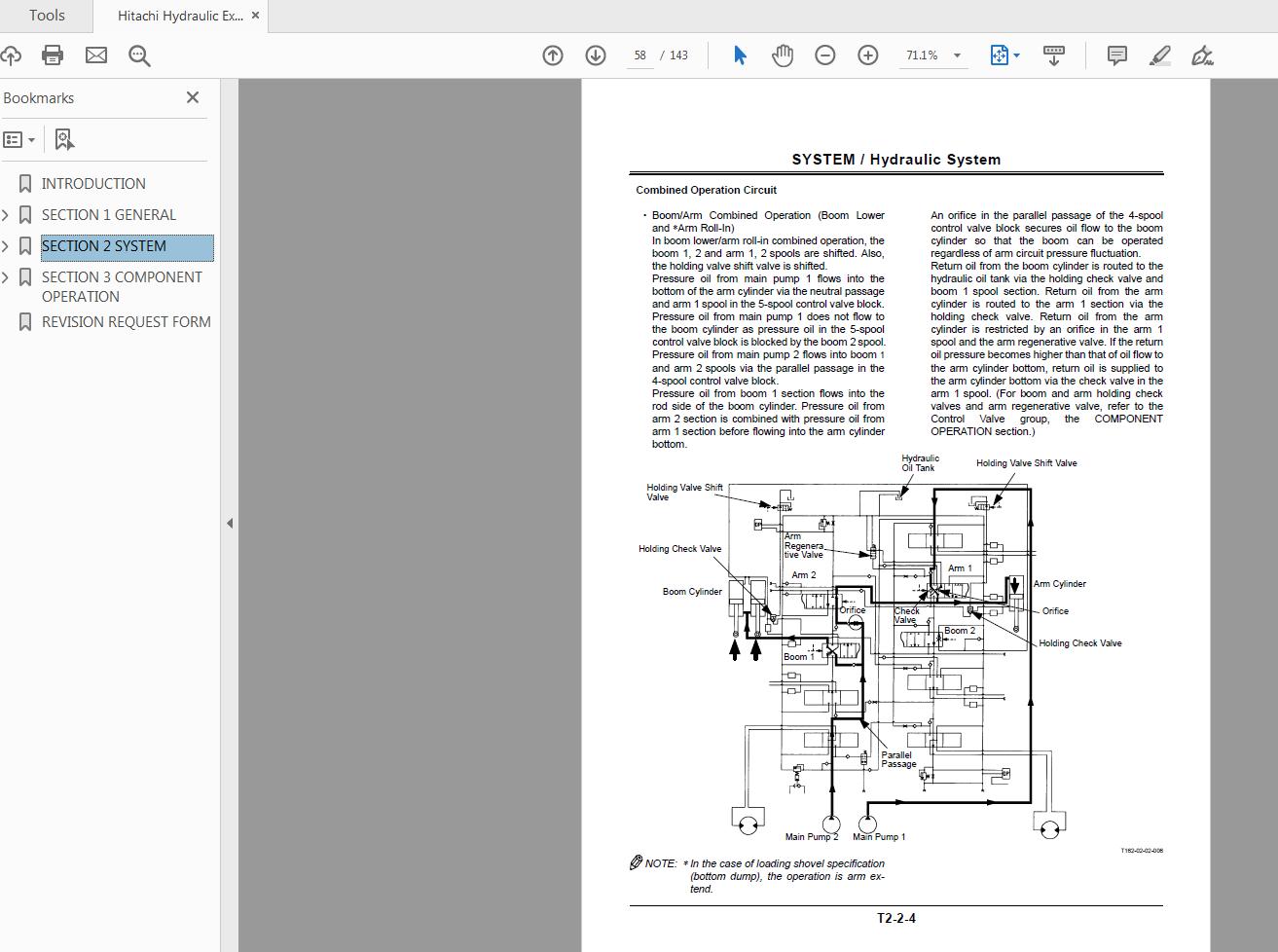Close the Hitachi Hydraulic document tab
Viewport: 1278px width, 952px height.
(x=255, y=16)
